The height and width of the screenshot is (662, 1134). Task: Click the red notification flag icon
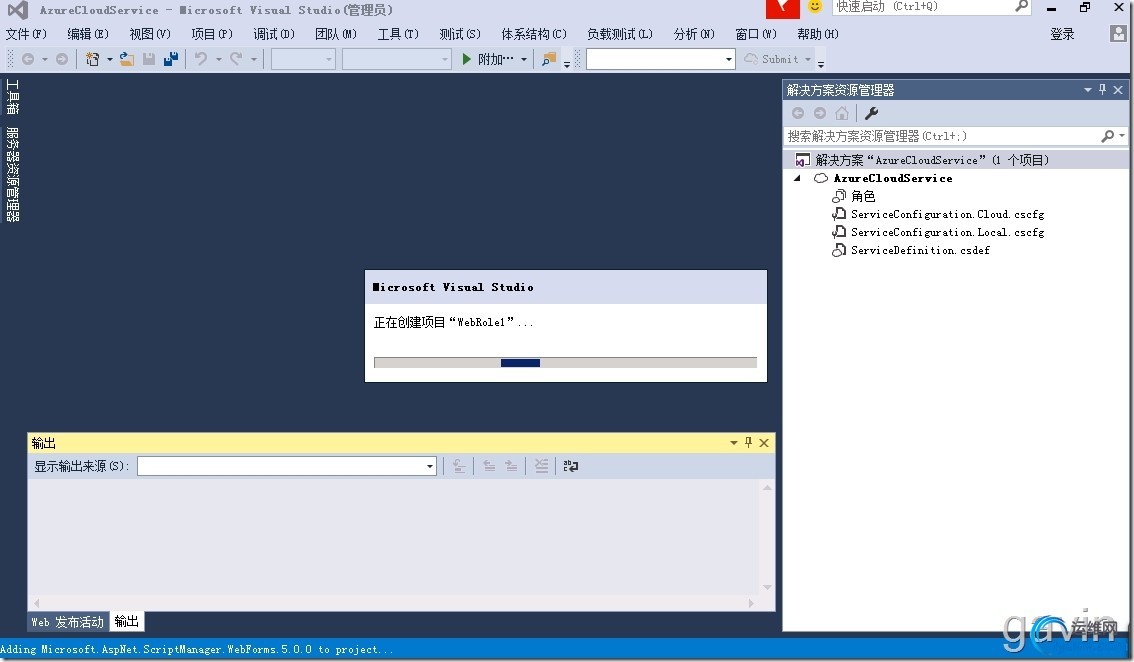(x=783, y=9)
